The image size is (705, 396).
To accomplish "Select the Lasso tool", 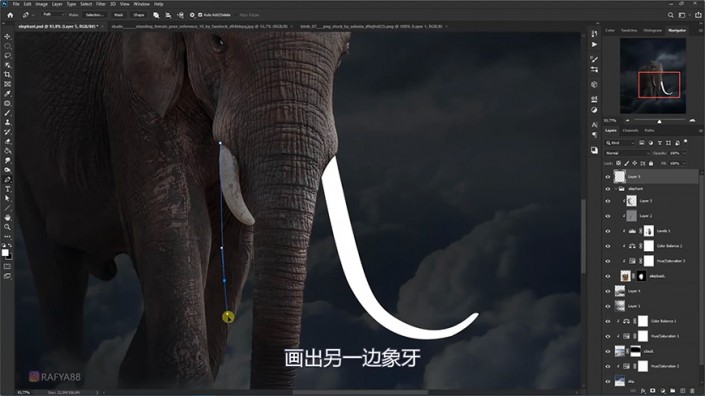I will (7, 55).
